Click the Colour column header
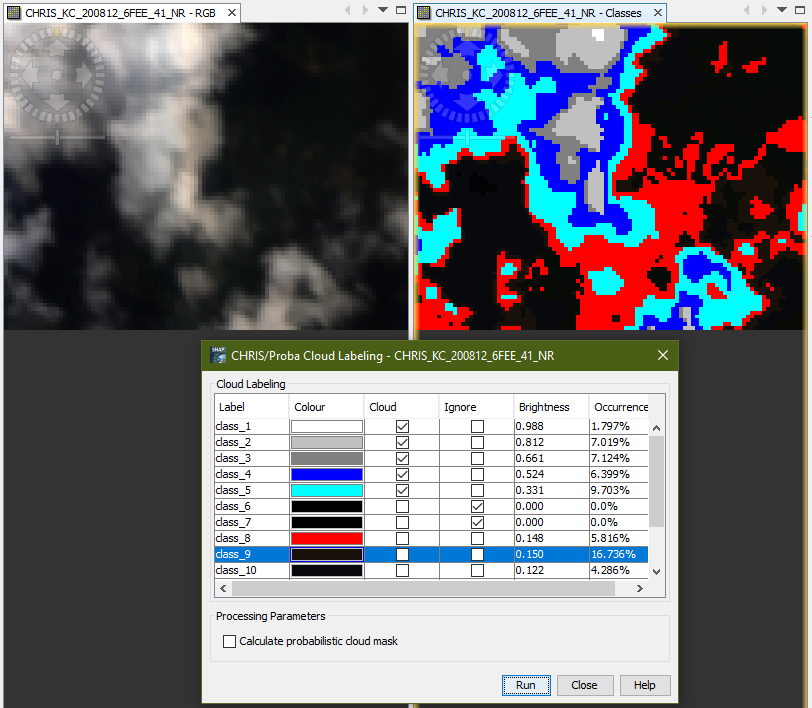Image resolution: width=812 pixels, height=708 pixels. tap(326, 407)
